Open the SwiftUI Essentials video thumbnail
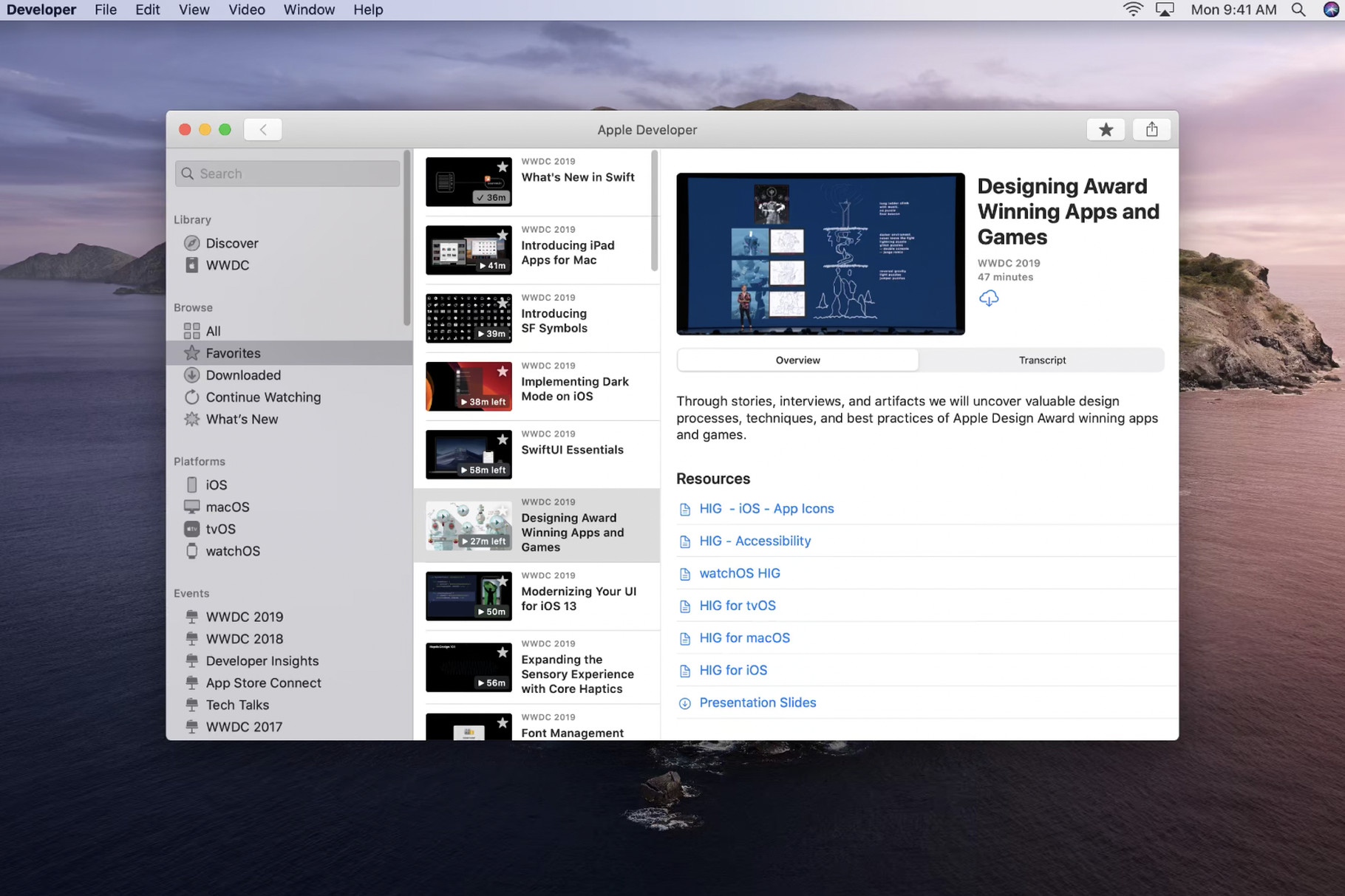 coord(468,454)
